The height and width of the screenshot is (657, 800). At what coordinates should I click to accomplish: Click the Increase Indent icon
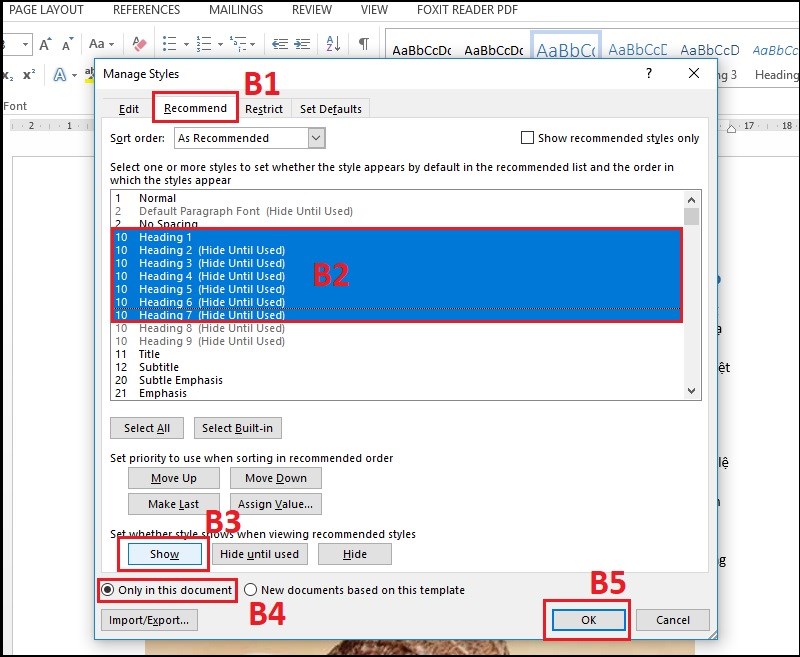pos(302,44)
